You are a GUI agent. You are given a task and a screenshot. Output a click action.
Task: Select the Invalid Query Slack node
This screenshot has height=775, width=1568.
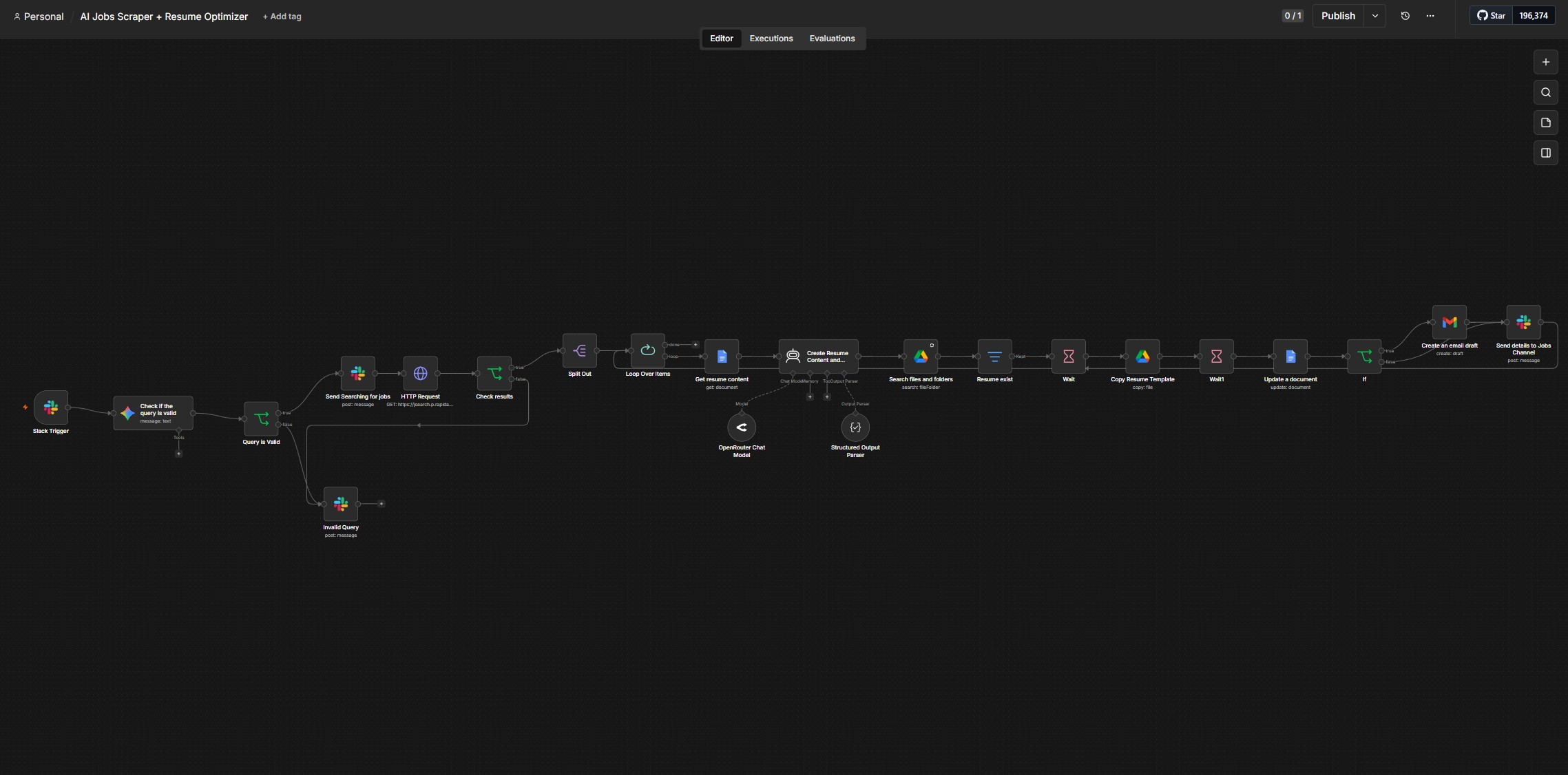pyautogui.click(x=341, y=504)
